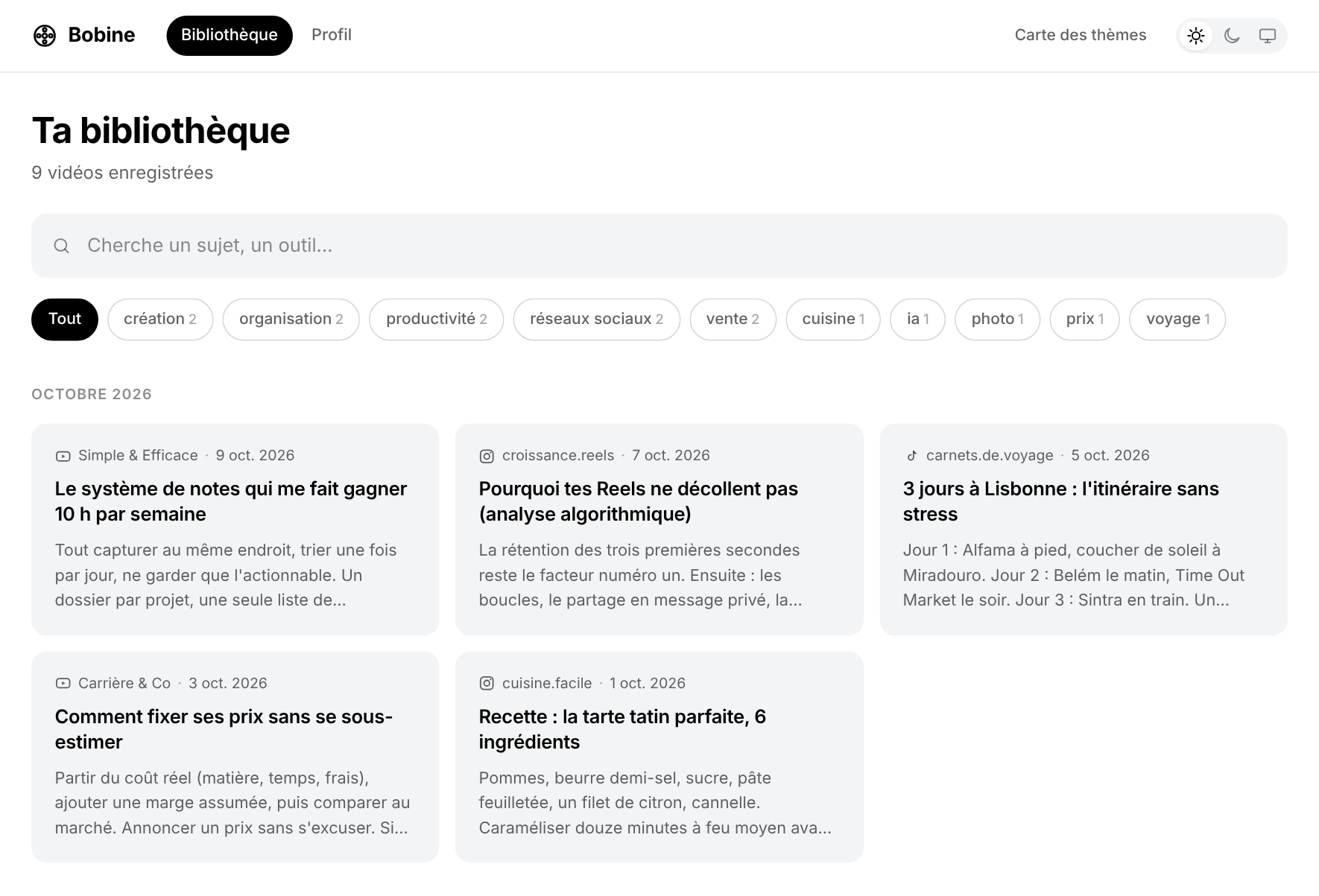Filter by vente tag
1319x896 pixels.
(733, 320)
